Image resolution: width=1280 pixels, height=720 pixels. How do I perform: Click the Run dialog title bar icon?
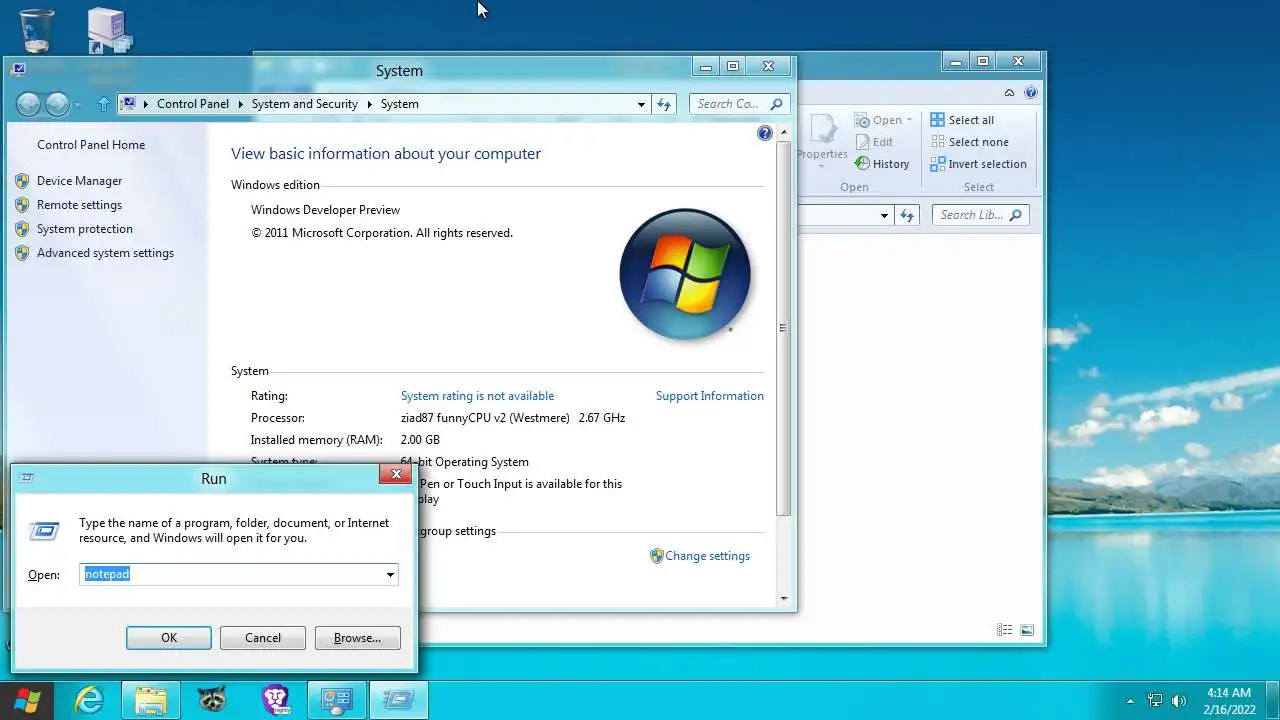pos(26,478)
